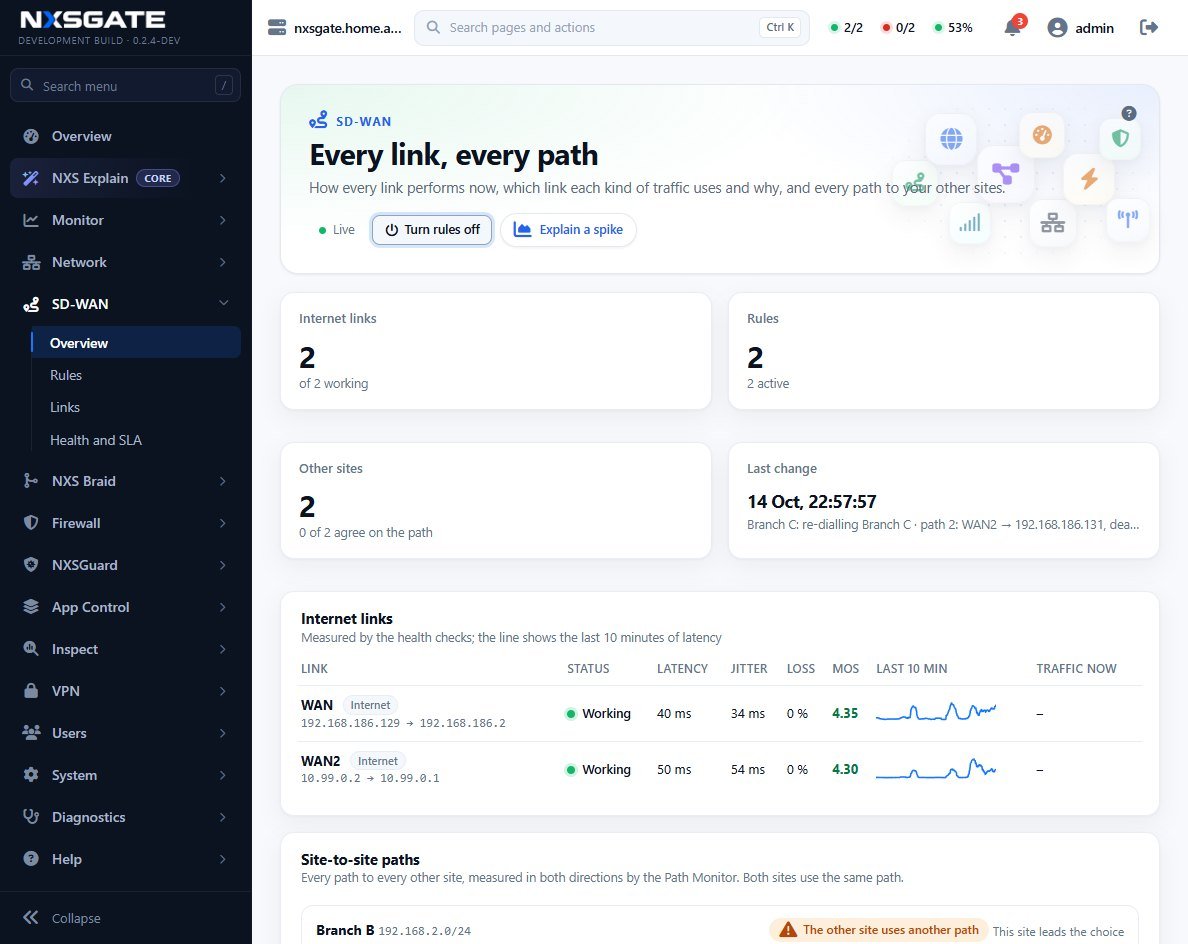Expand the Network menu chevron
Viewport: 1188px width, 944px height.
point(223,262)
